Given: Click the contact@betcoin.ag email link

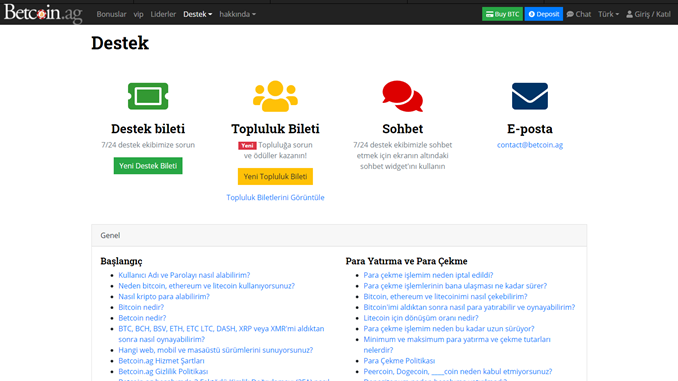Looking at the screenshot, I should pyautogui.click(x=530, y=145).
